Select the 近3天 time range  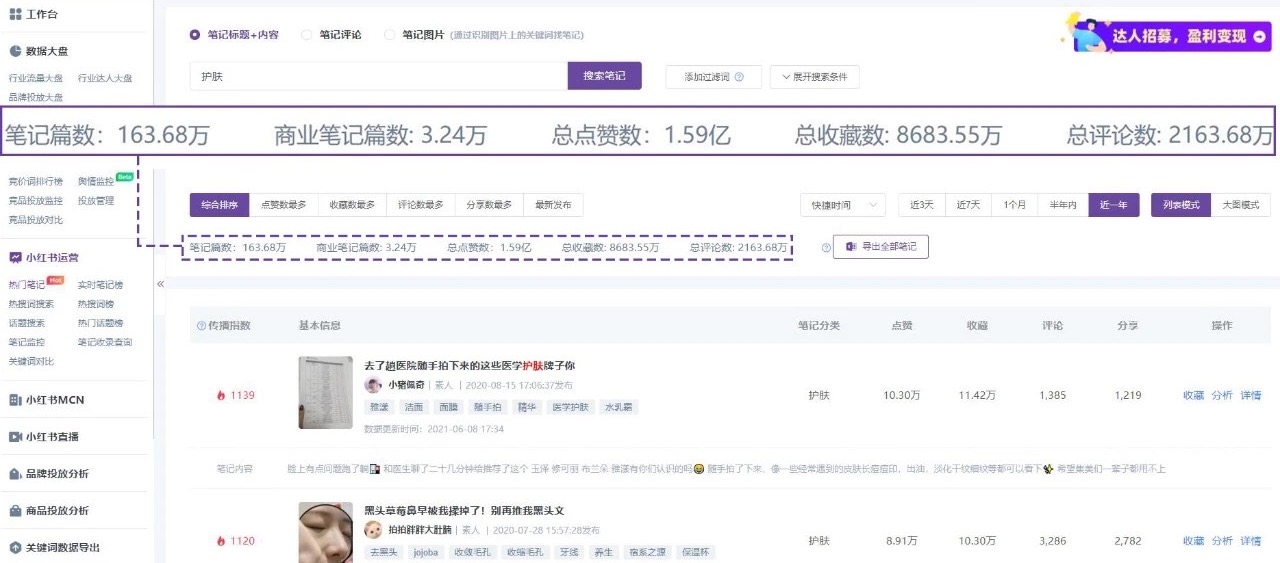pos(921,205)
